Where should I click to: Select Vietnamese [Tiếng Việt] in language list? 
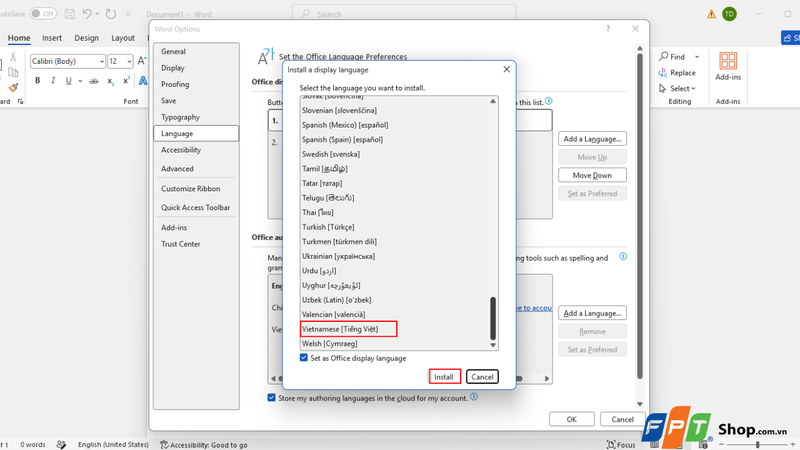coord(394,329)
